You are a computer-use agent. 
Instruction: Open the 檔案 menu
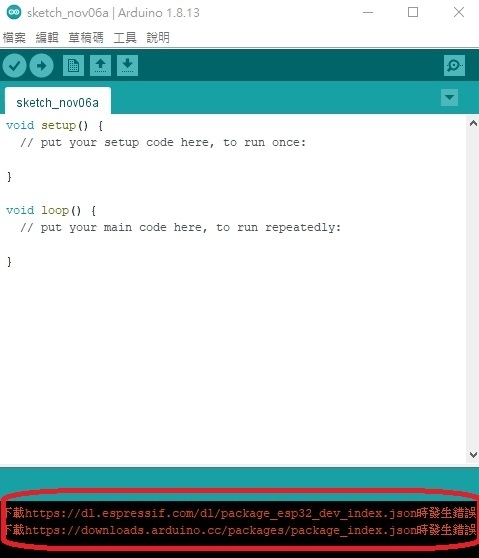click(14, 37)
